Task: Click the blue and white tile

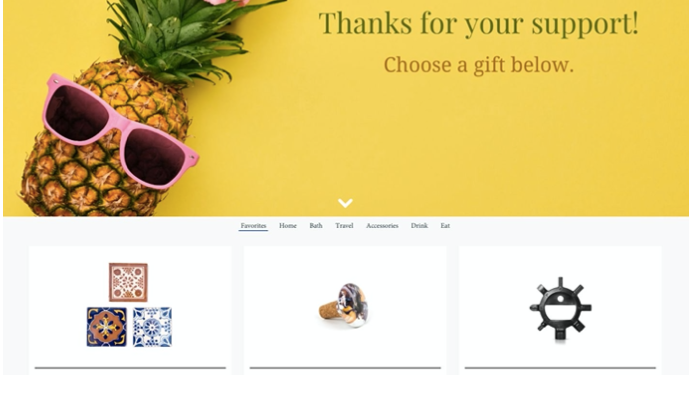Action: 152,327
